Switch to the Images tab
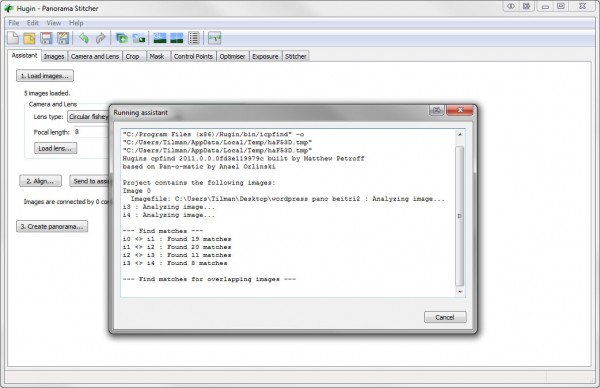600x388 pixels. [x=54, y=57]
